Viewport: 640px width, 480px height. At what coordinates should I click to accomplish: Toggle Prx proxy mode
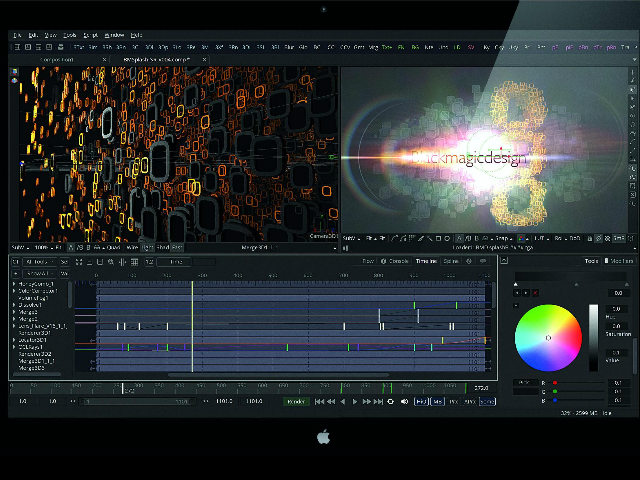453,402
